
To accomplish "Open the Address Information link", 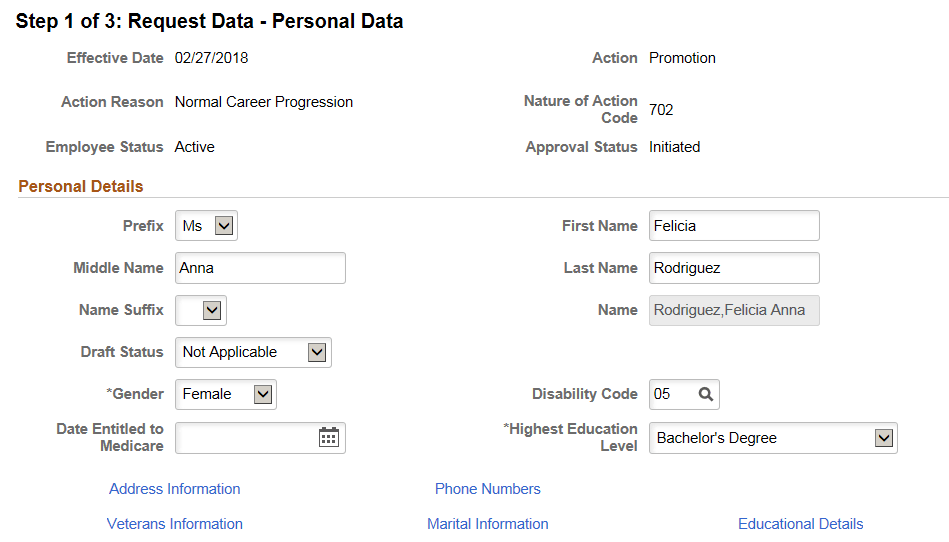I will pos(174,489).
